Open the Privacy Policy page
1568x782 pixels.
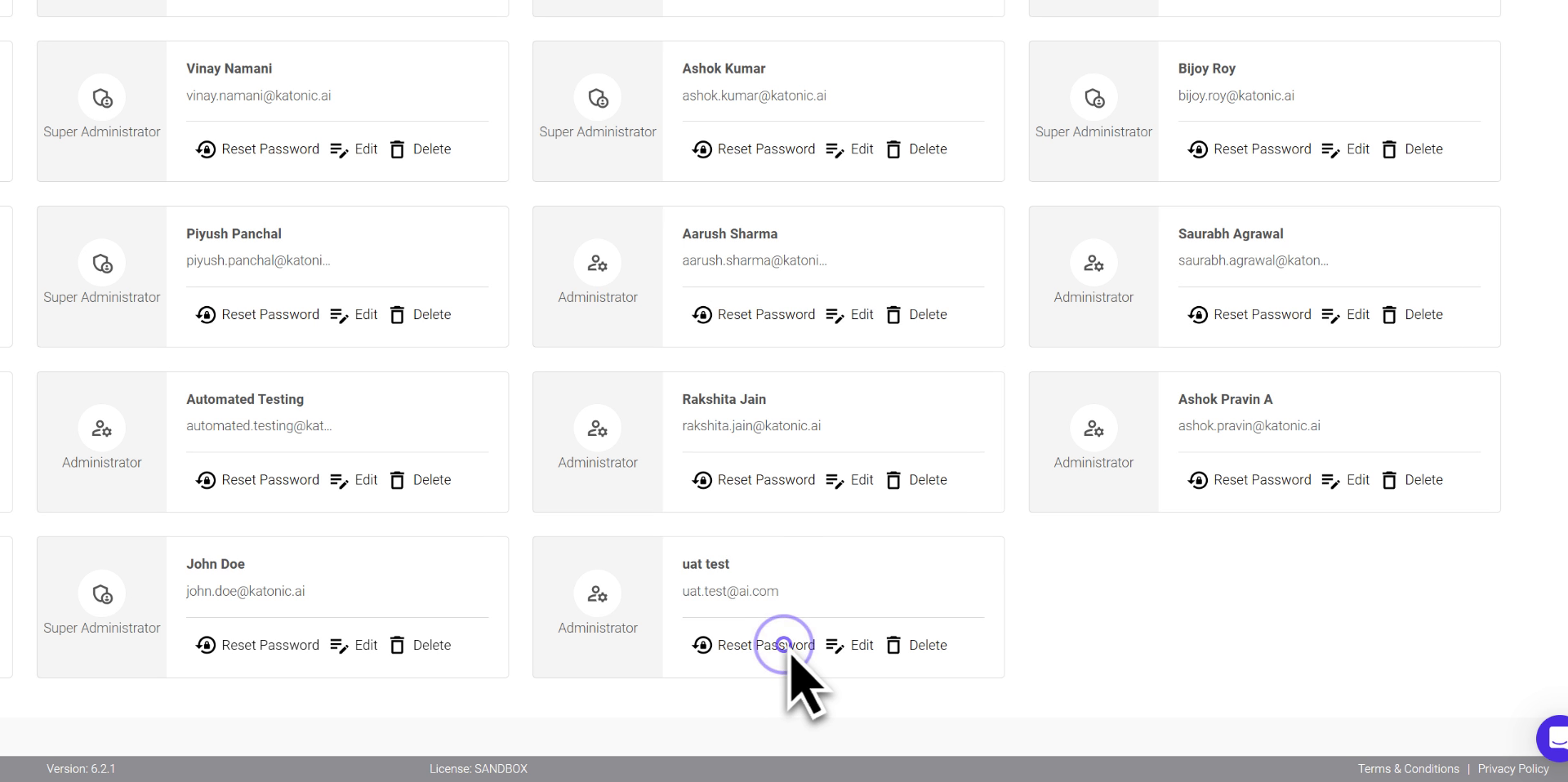coord(1513,768)
